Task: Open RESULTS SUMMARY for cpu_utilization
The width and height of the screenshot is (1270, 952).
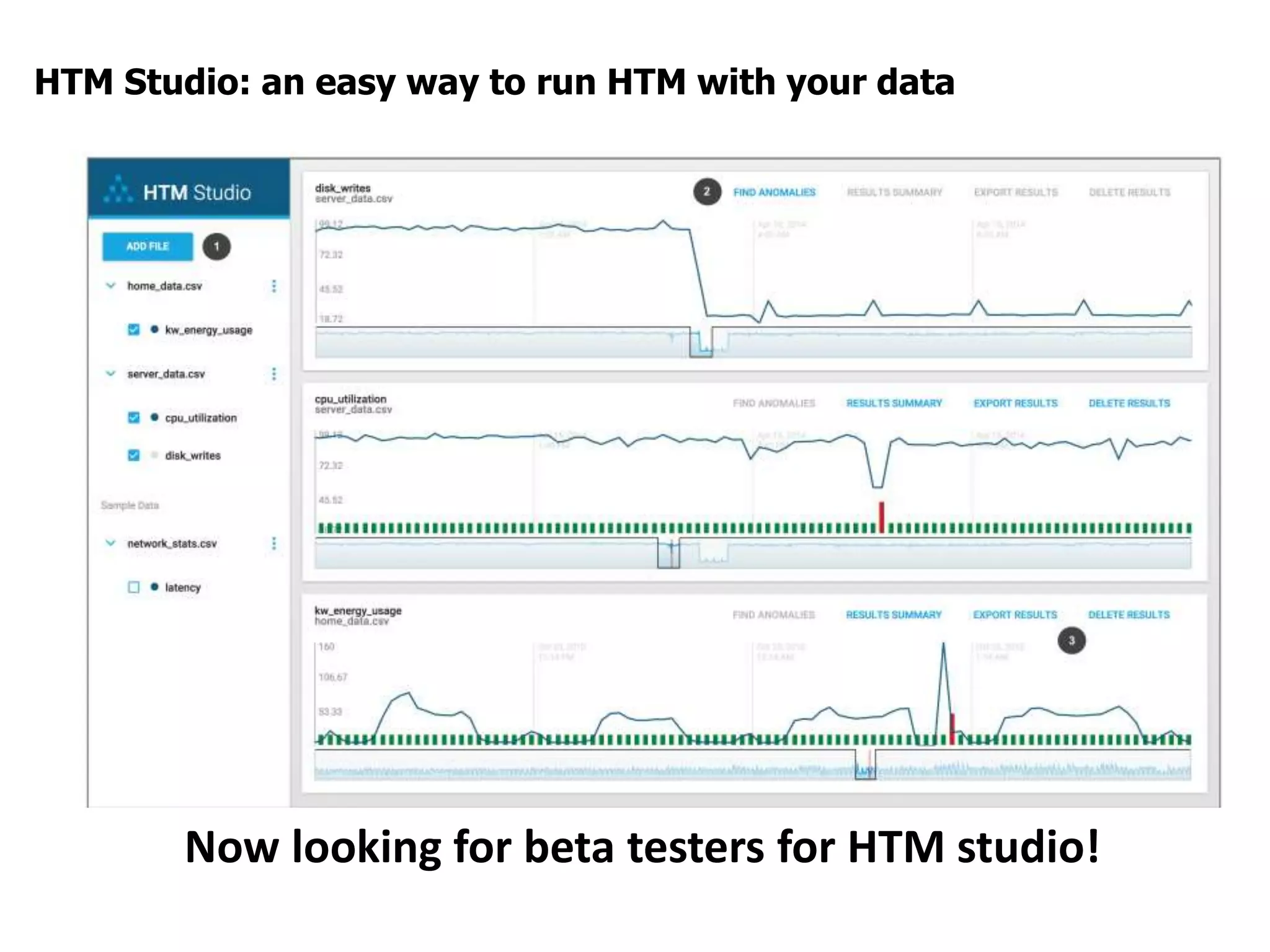Action: 894,403
